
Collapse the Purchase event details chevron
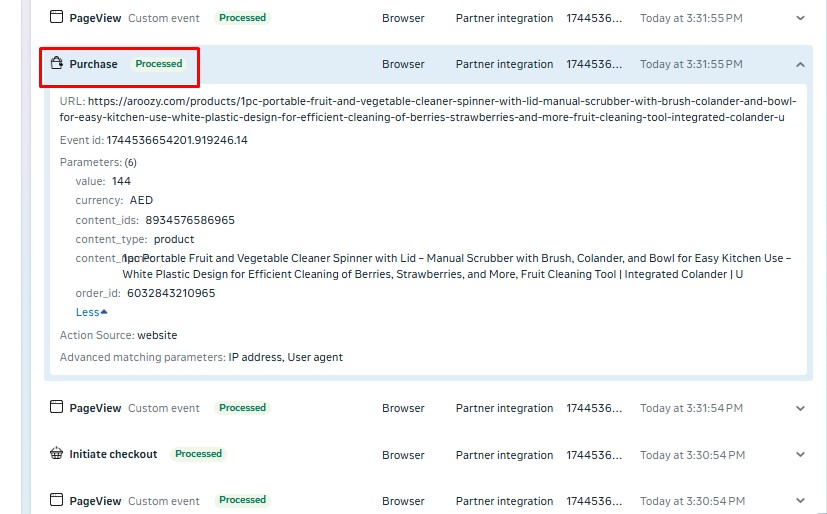800,64
